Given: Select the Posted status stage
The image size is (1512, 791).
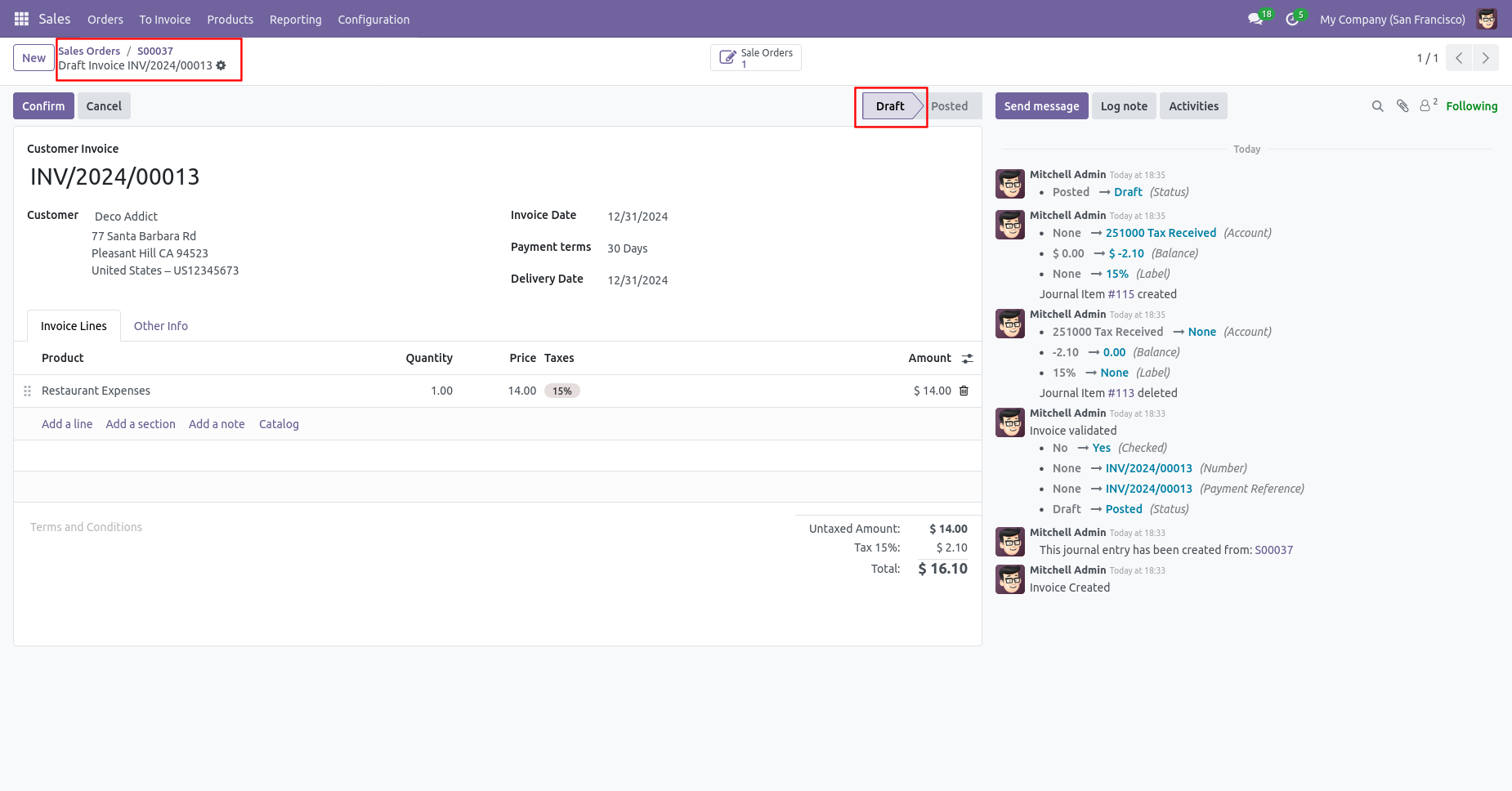Looking at the screenshot, I should (x=953, y=106).
